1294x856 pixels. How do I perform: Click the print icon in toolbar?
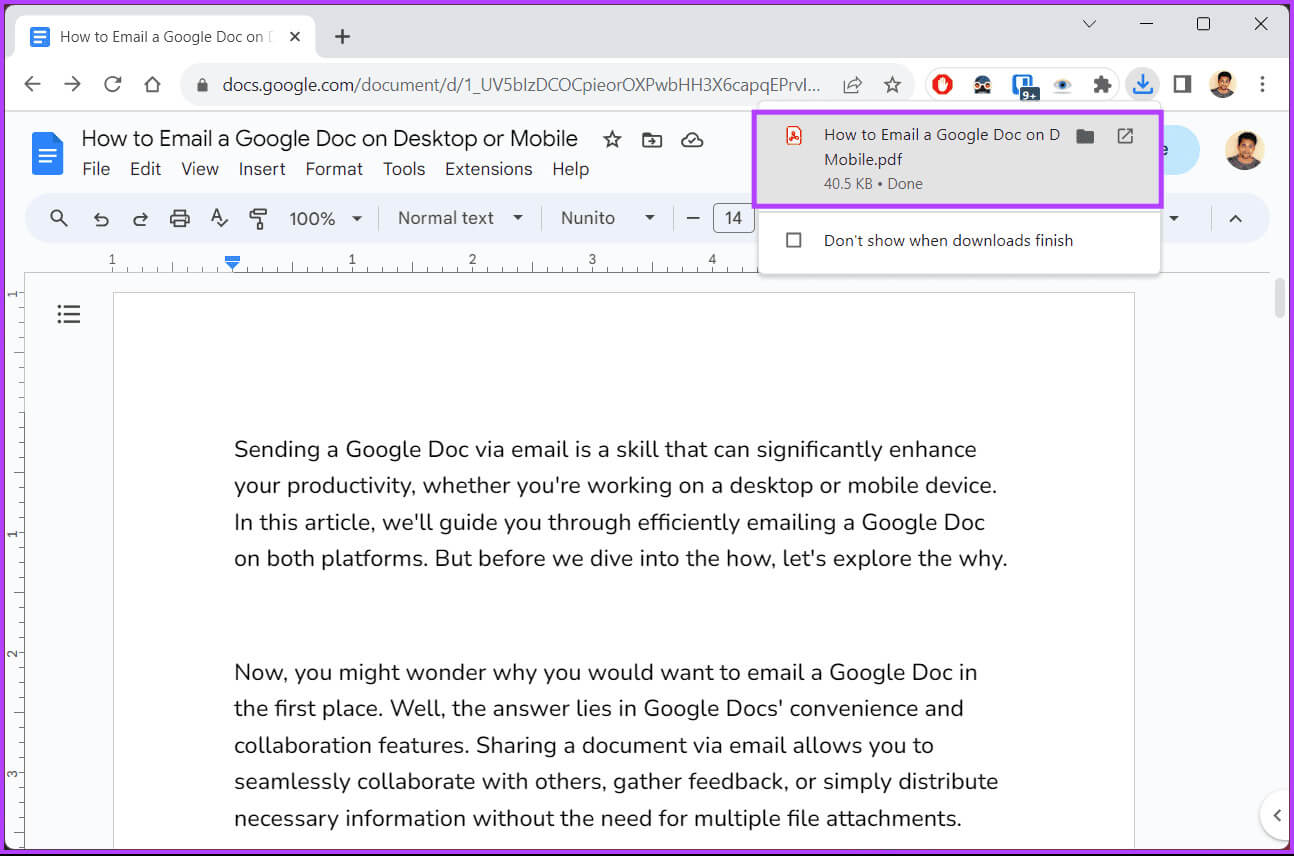click(x=180, y=218)
